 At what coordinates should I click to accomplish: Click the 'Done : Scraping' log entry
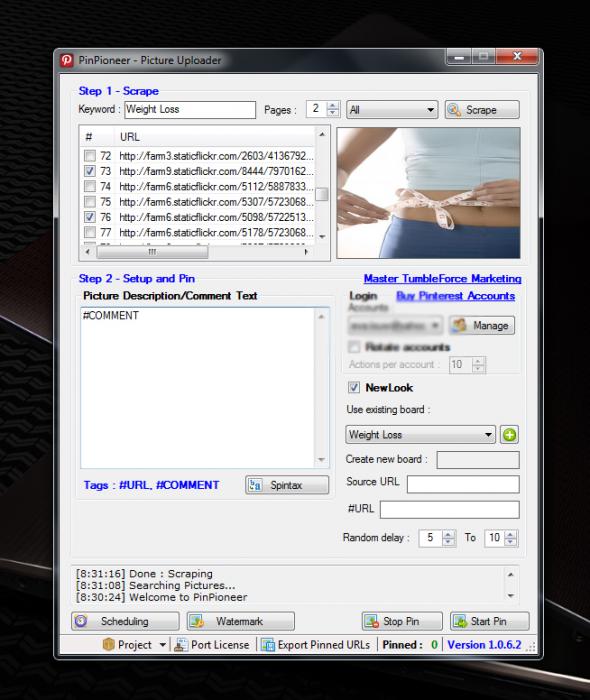click(x=144, y=574)
